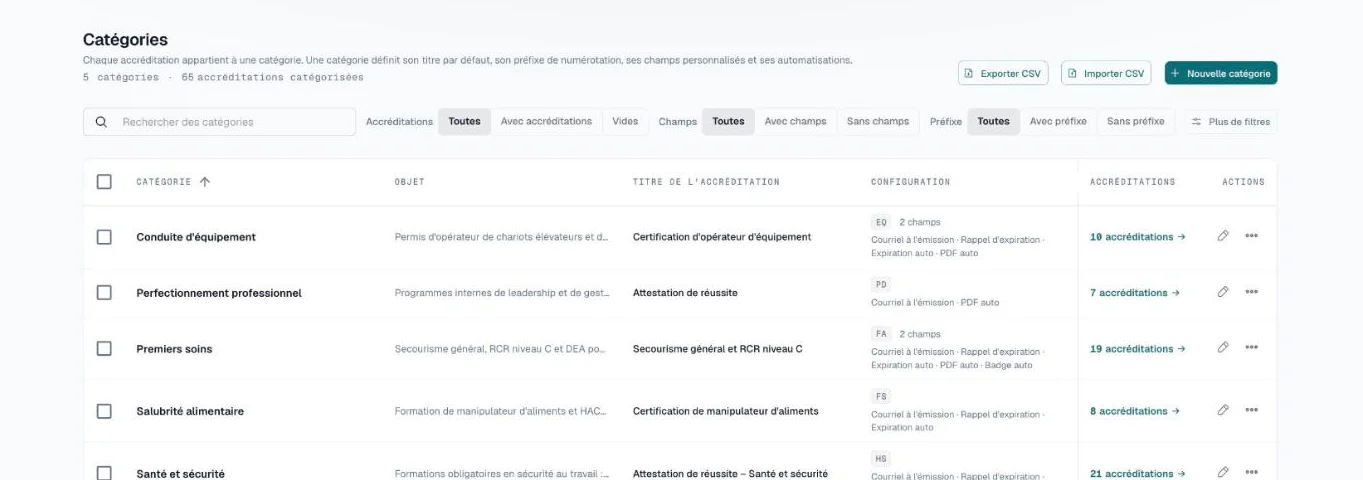Select Toutes in Préfixe filter

(x=993, y=121)
